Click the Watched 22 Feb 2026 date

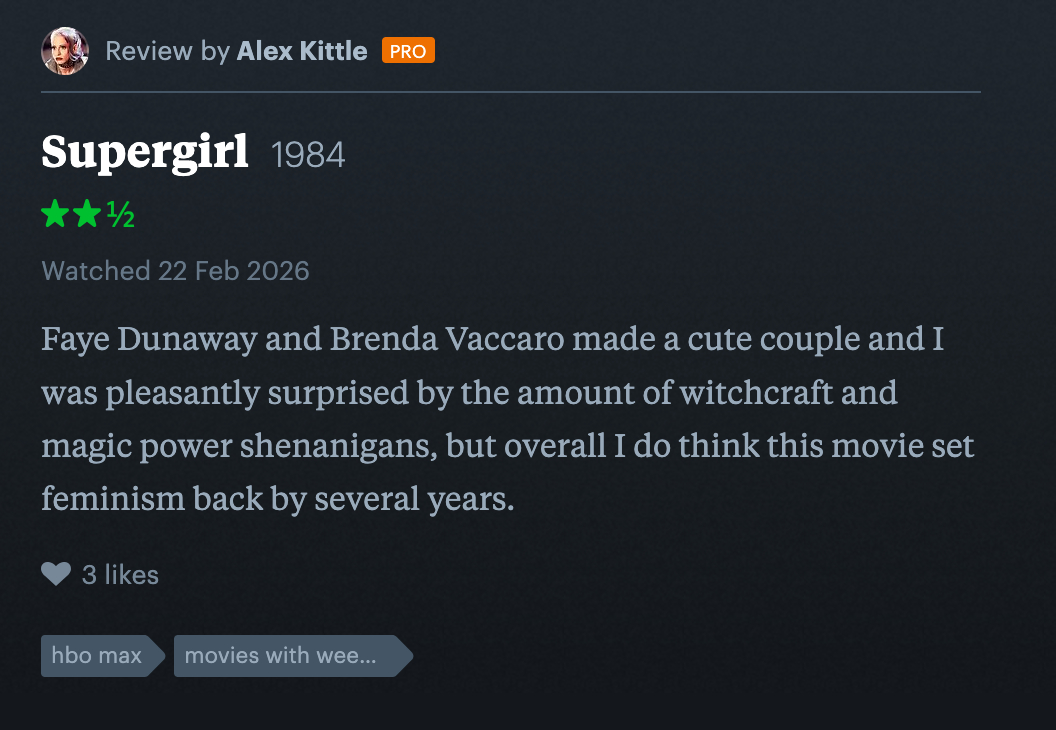coord(175,271)
